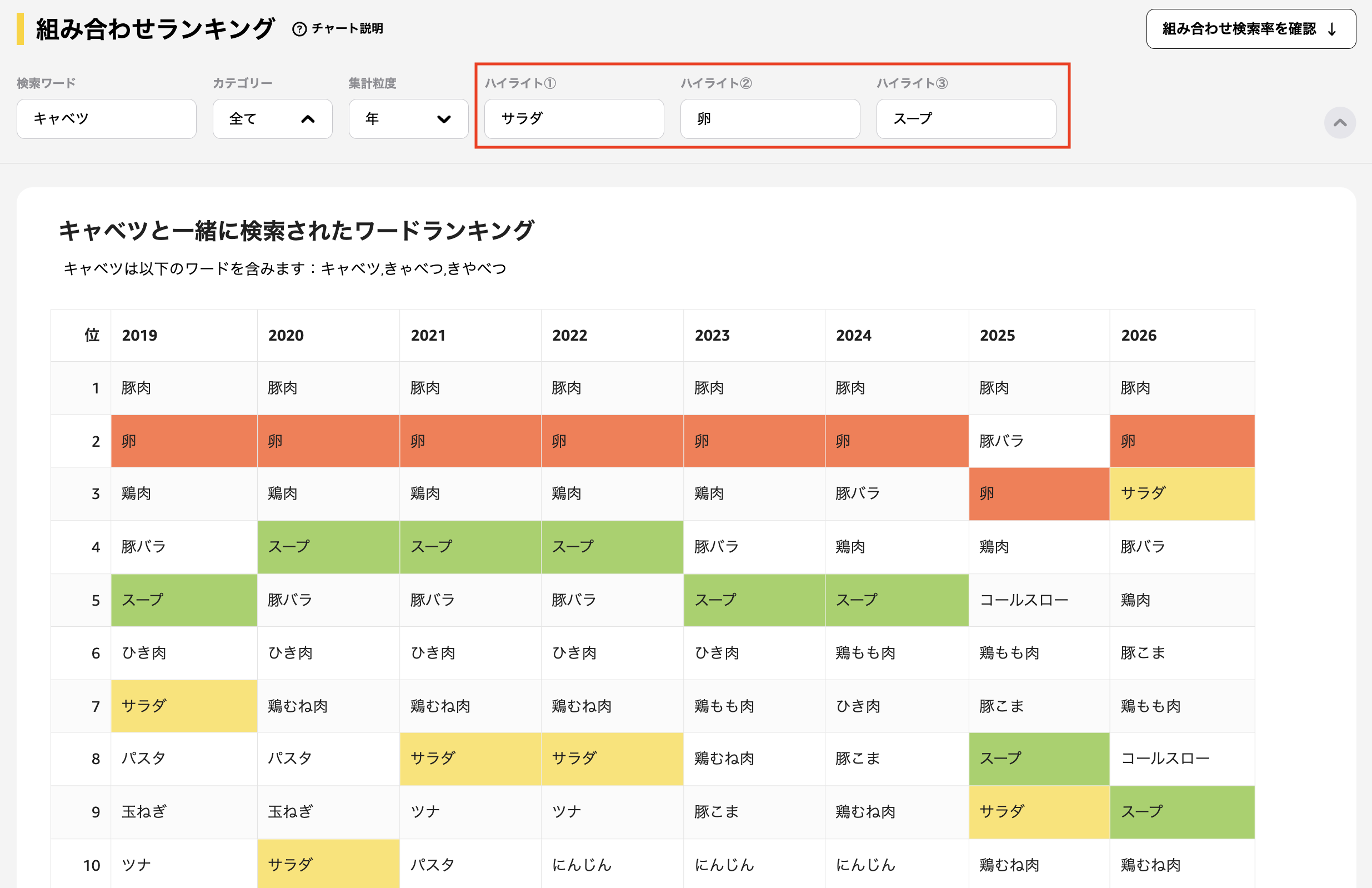
Task: Click the heading キャベツと一緒に検索されたワードランキング
Action: pyautogui.click(x=296, y=231)
